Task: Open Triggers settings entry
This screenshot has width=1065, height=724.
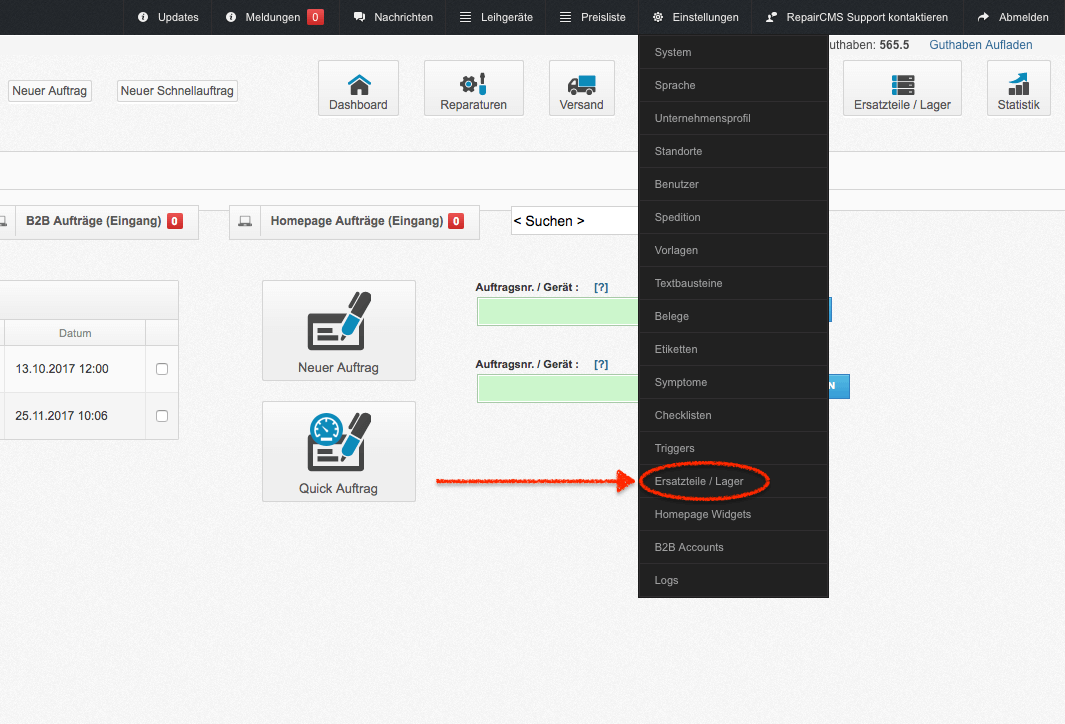Action: pos(733,448)
